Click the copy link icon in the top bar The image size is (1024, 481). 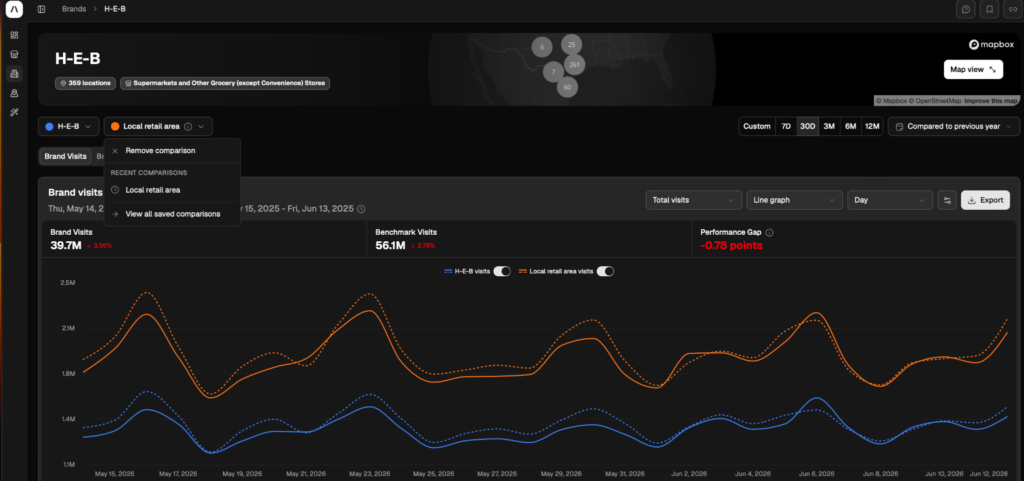1014,9
